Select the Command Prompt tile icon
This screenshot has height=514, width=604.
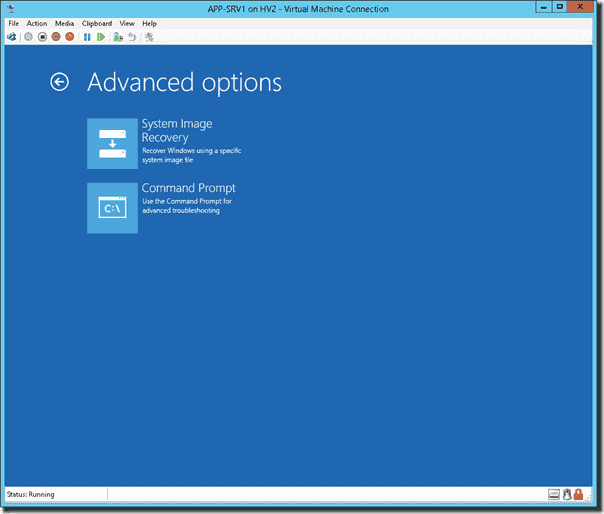click(x=112, y=208)
